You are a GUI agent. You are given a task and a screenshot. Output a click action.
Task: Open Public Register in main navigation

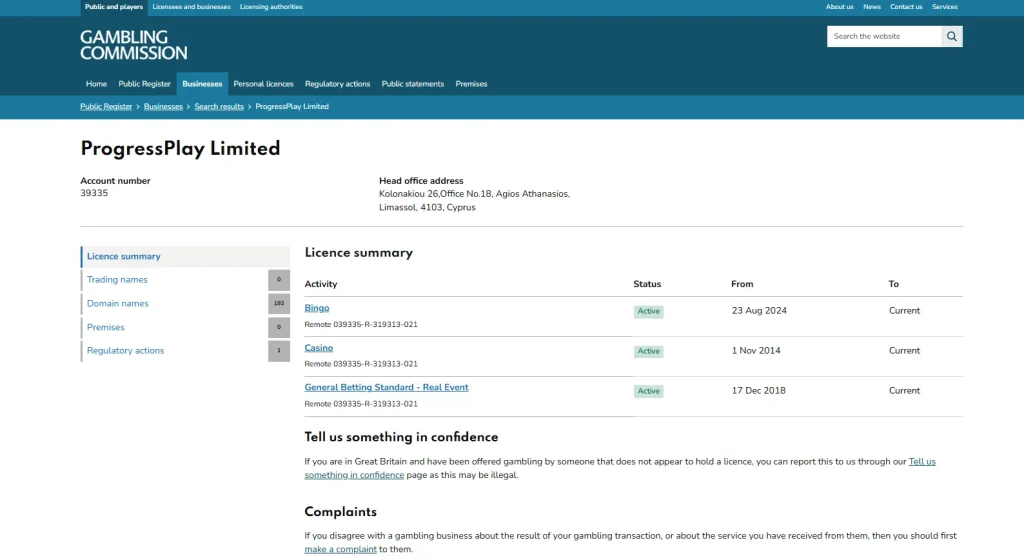(144, 84)
